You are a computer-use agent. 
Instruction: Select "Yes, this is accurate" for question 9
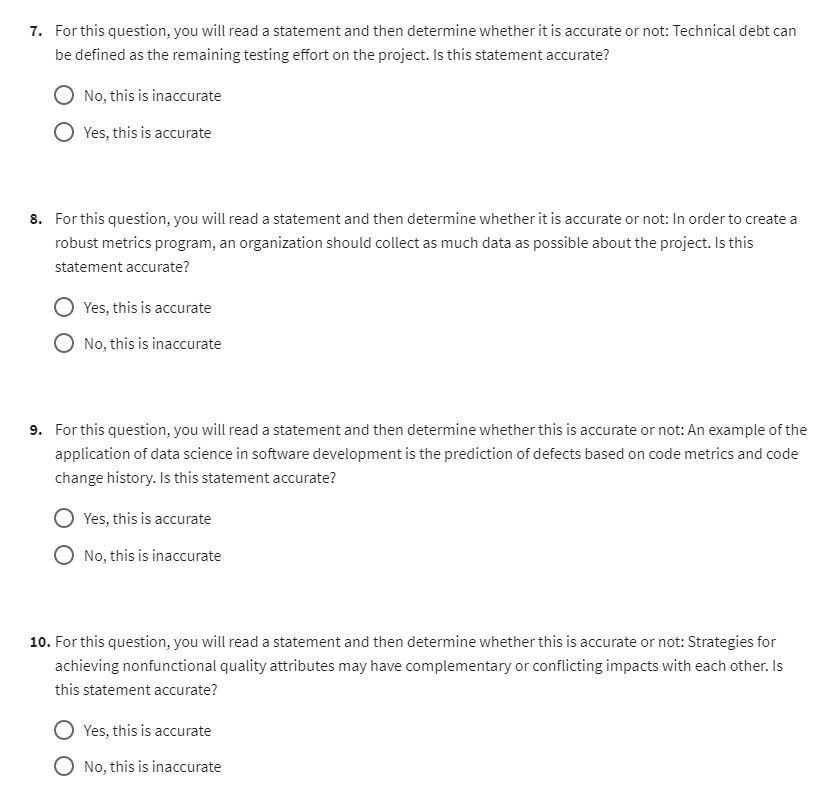(64, 518)
